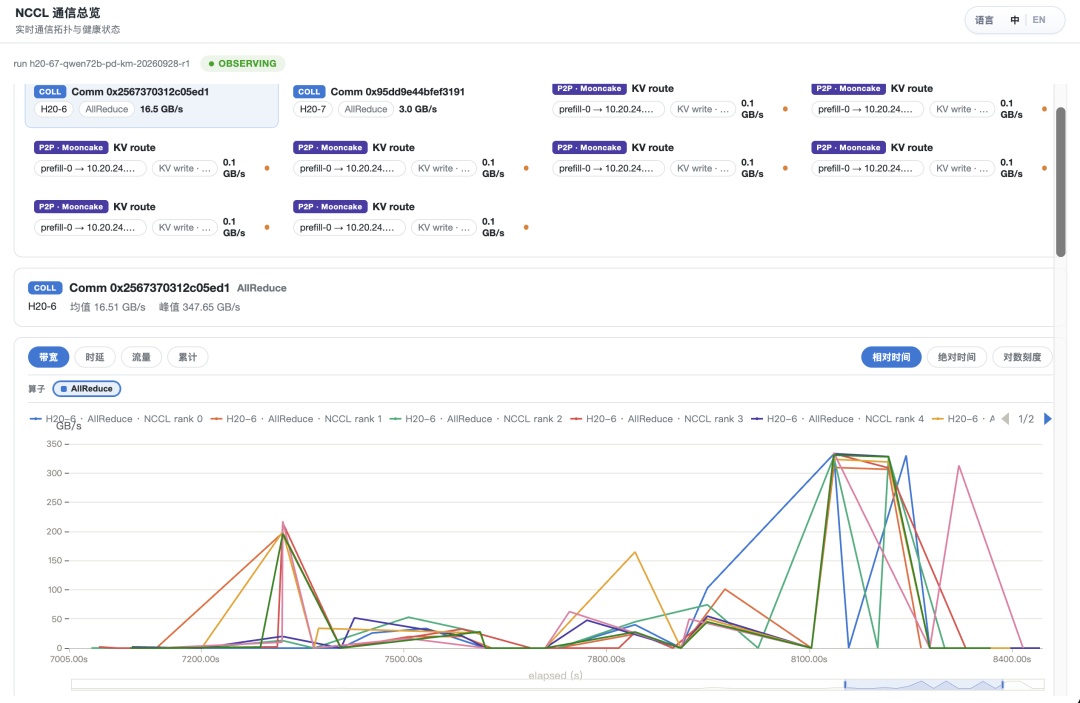This screenshot has width=1080, height=703.
Task: Select 绝对时间 time mode
Action: [x=957, y=357]
